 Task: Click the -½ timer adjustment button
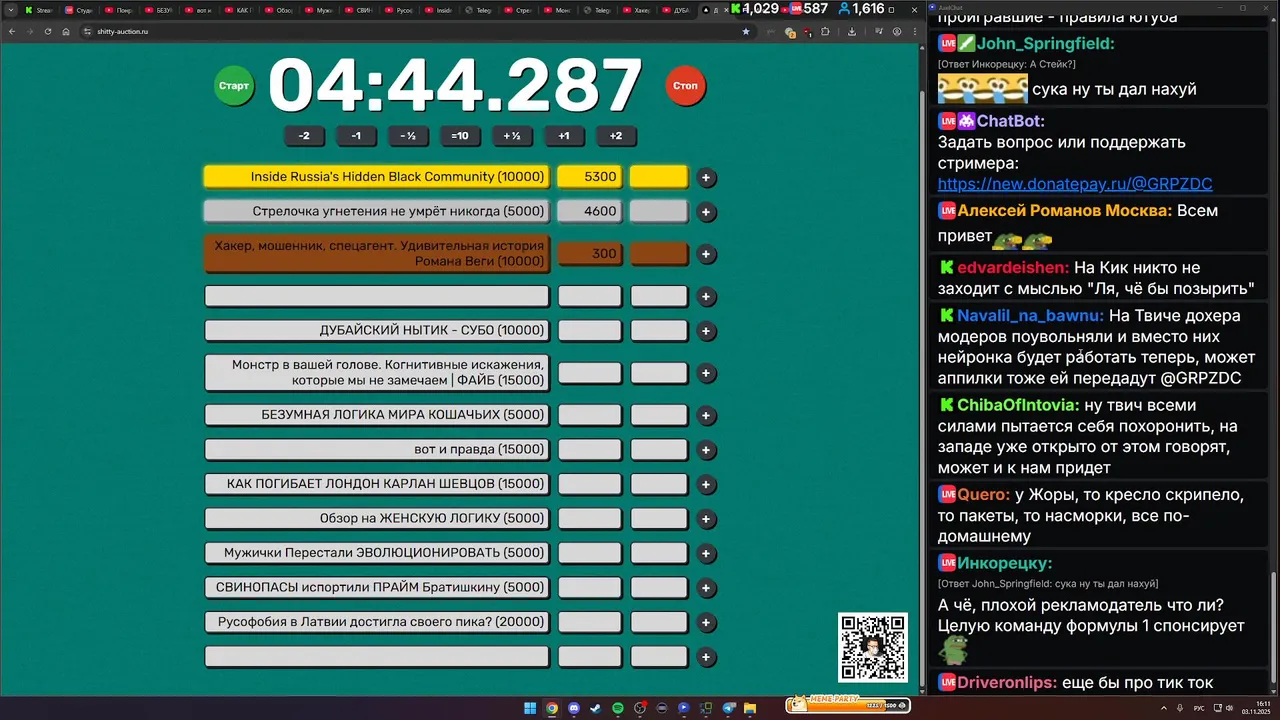point(408,136)
